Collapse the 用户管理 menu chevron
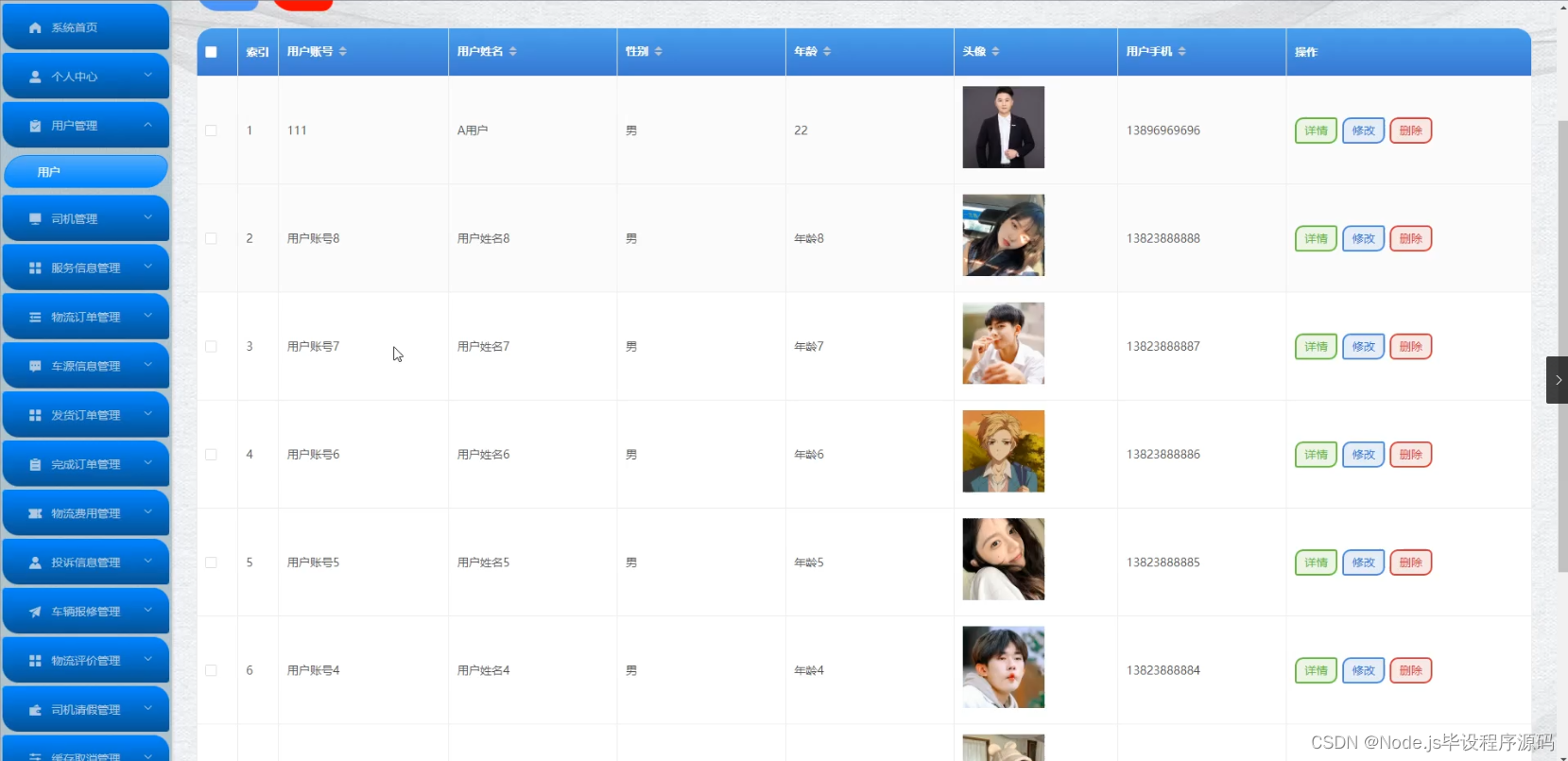 pos(148,125)
